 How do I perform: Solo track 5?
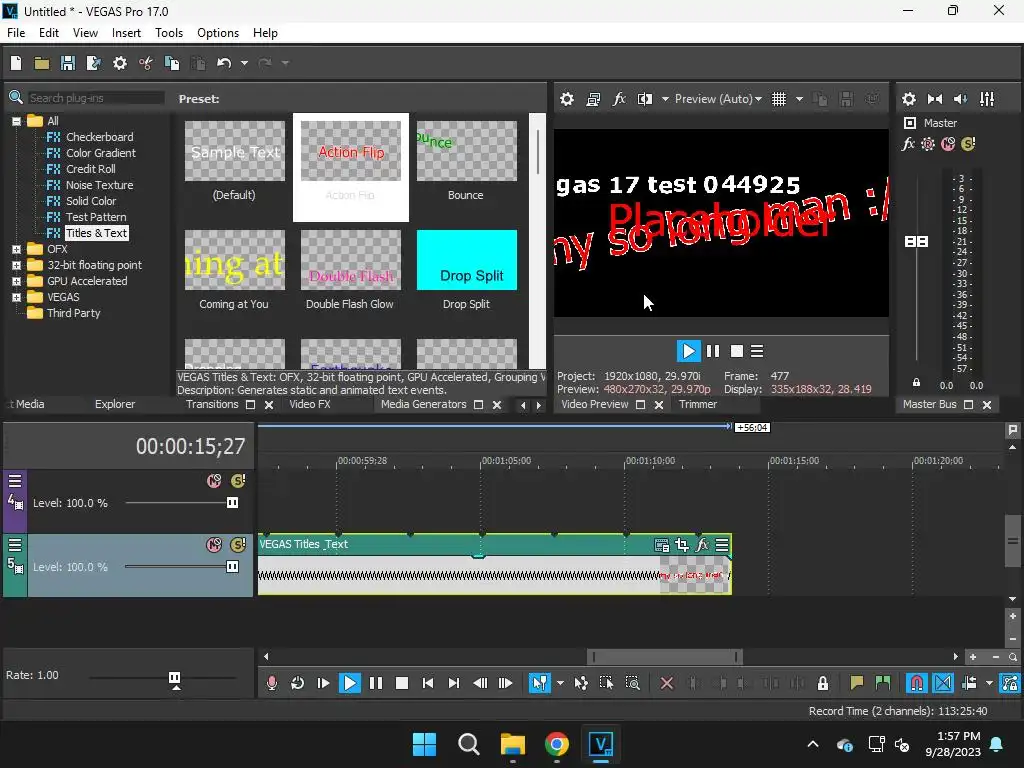click(x=238, y=545)
